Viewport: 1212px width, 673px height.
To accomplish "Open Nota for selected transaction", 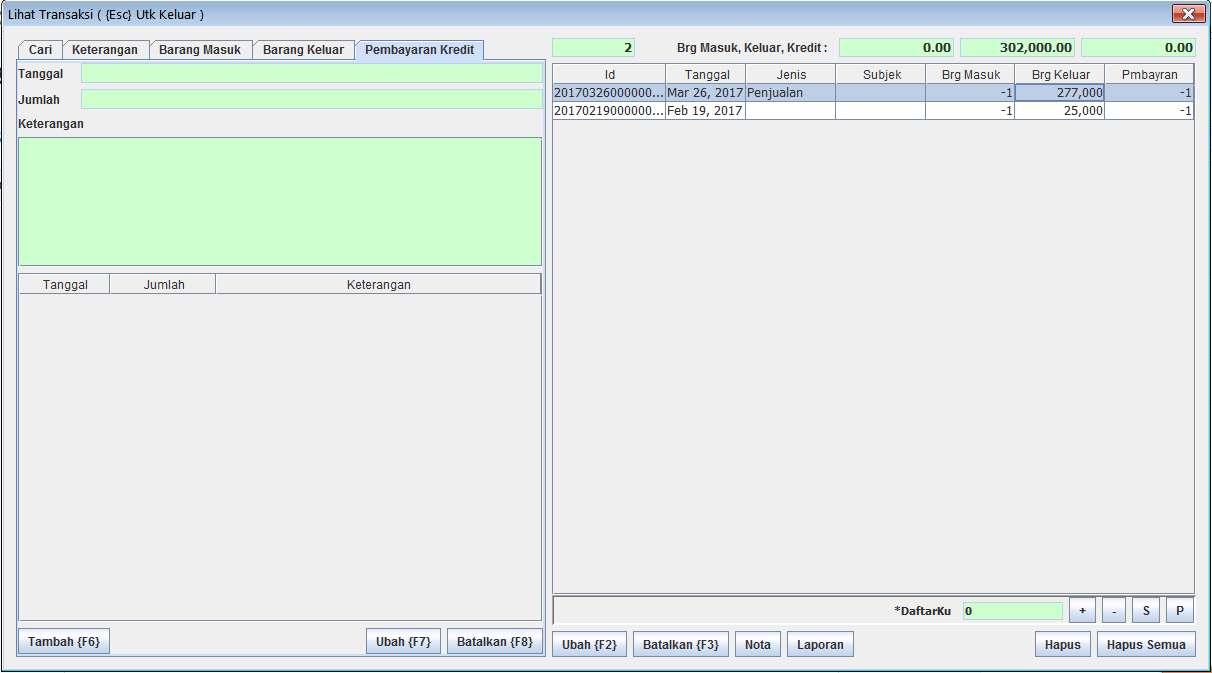I will 758,645.
